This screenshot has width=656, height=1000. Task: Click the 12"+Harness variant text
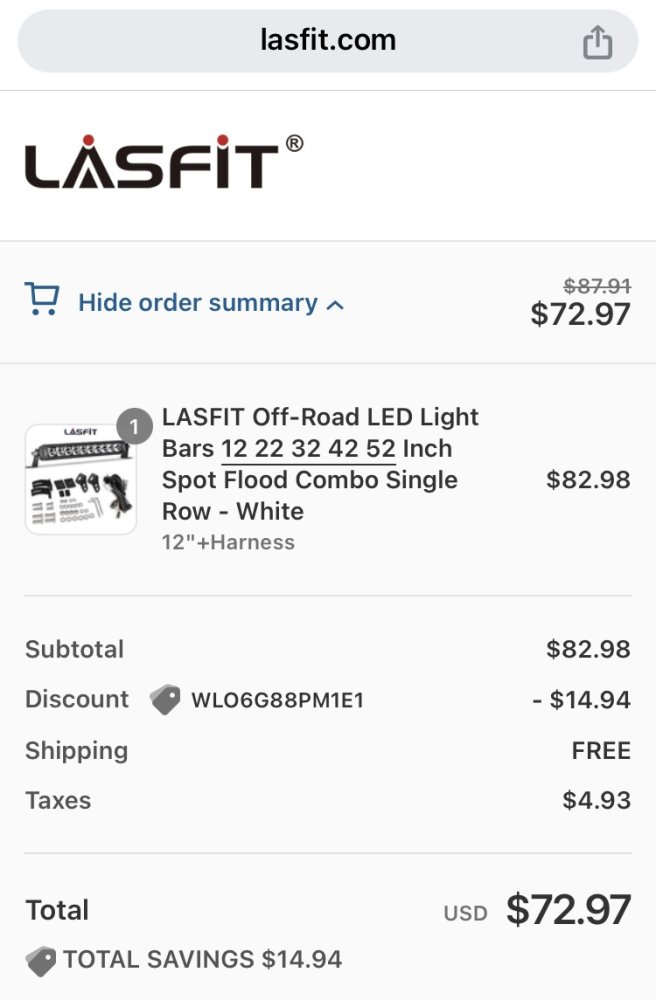228,542
